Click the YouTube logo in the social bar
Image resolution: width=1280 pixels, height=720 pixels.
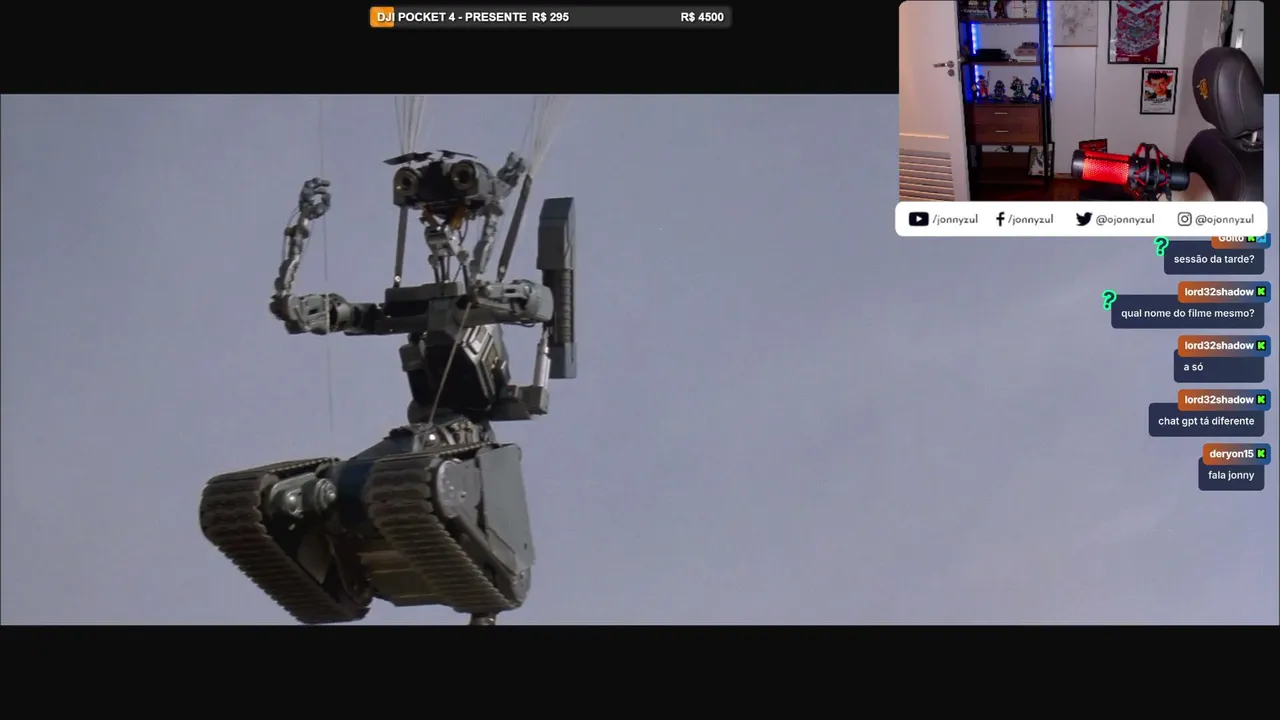click(x=918, y=219)
